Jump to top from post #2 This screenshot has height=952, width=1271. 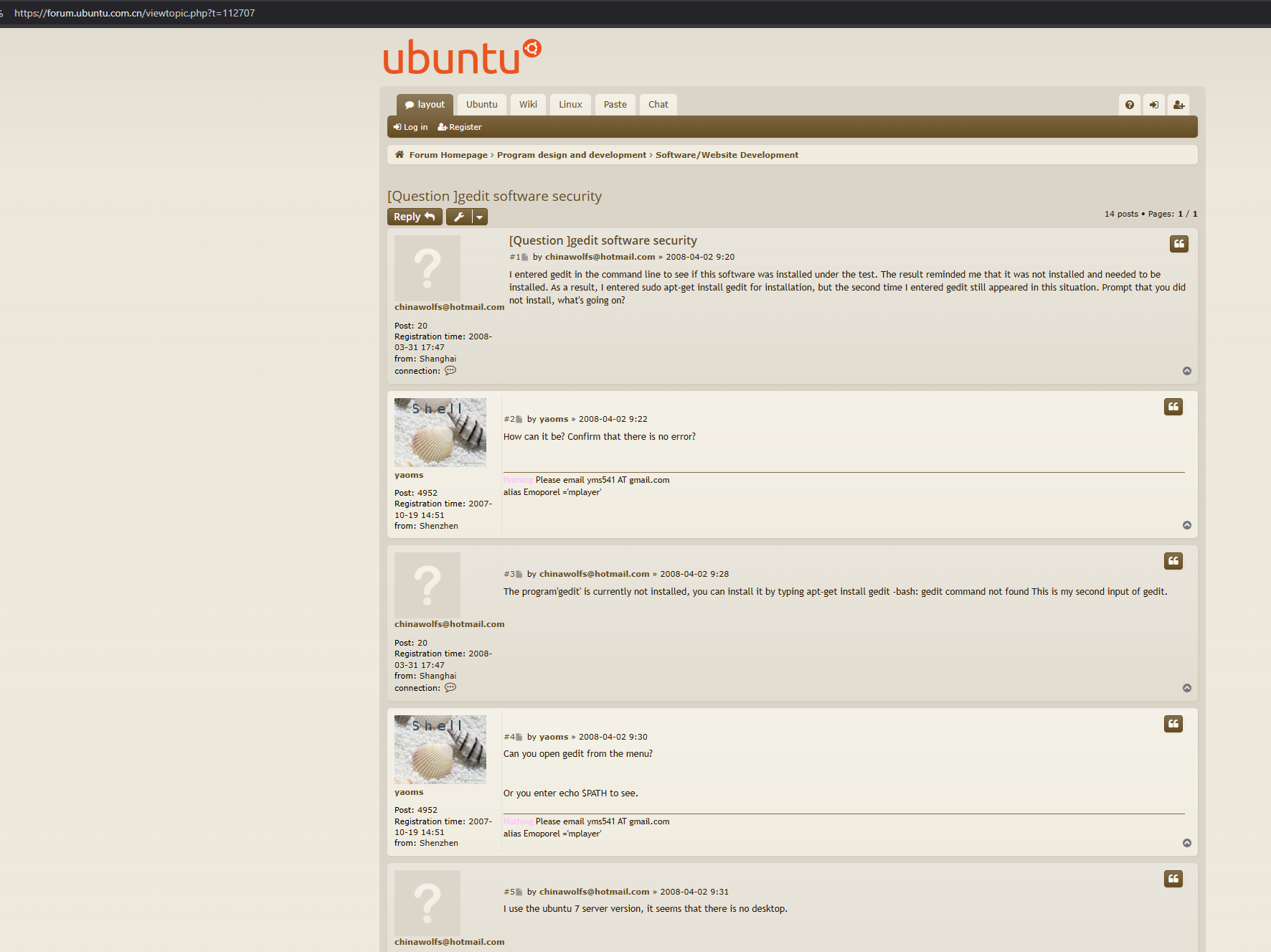pyautogui.click(x=1187, y=525)
